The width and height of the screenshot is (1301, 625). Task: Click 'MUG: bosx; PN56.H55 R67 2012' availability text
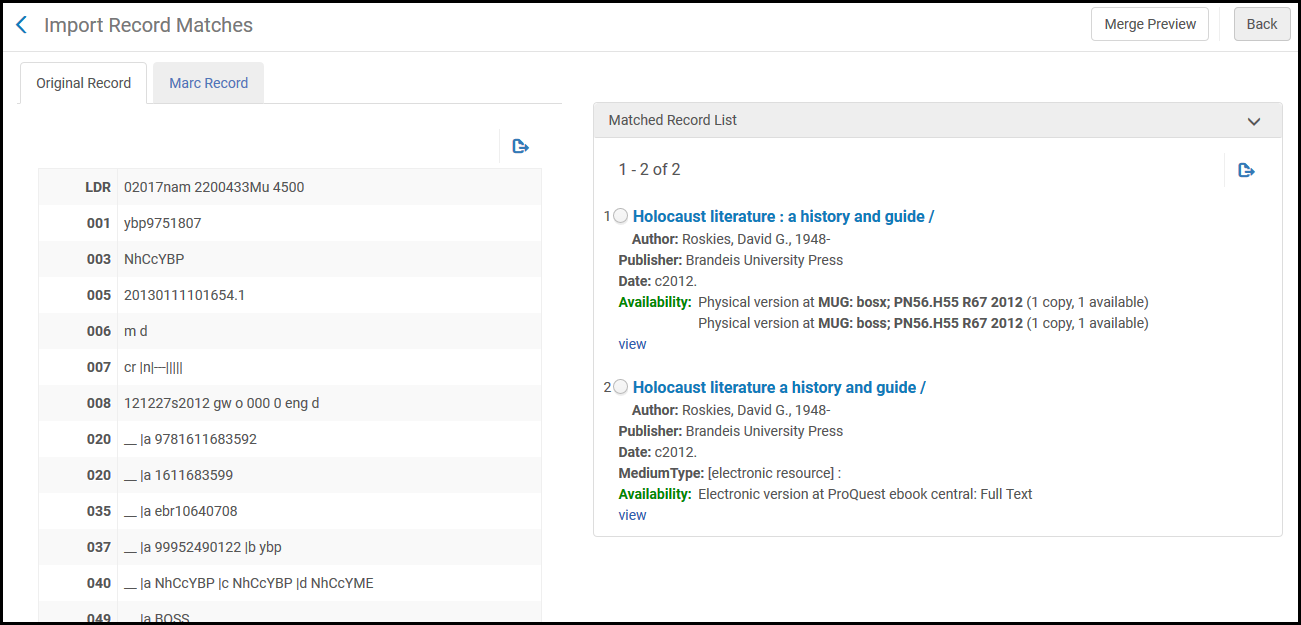pyautogui.click(x=920, y=302)
